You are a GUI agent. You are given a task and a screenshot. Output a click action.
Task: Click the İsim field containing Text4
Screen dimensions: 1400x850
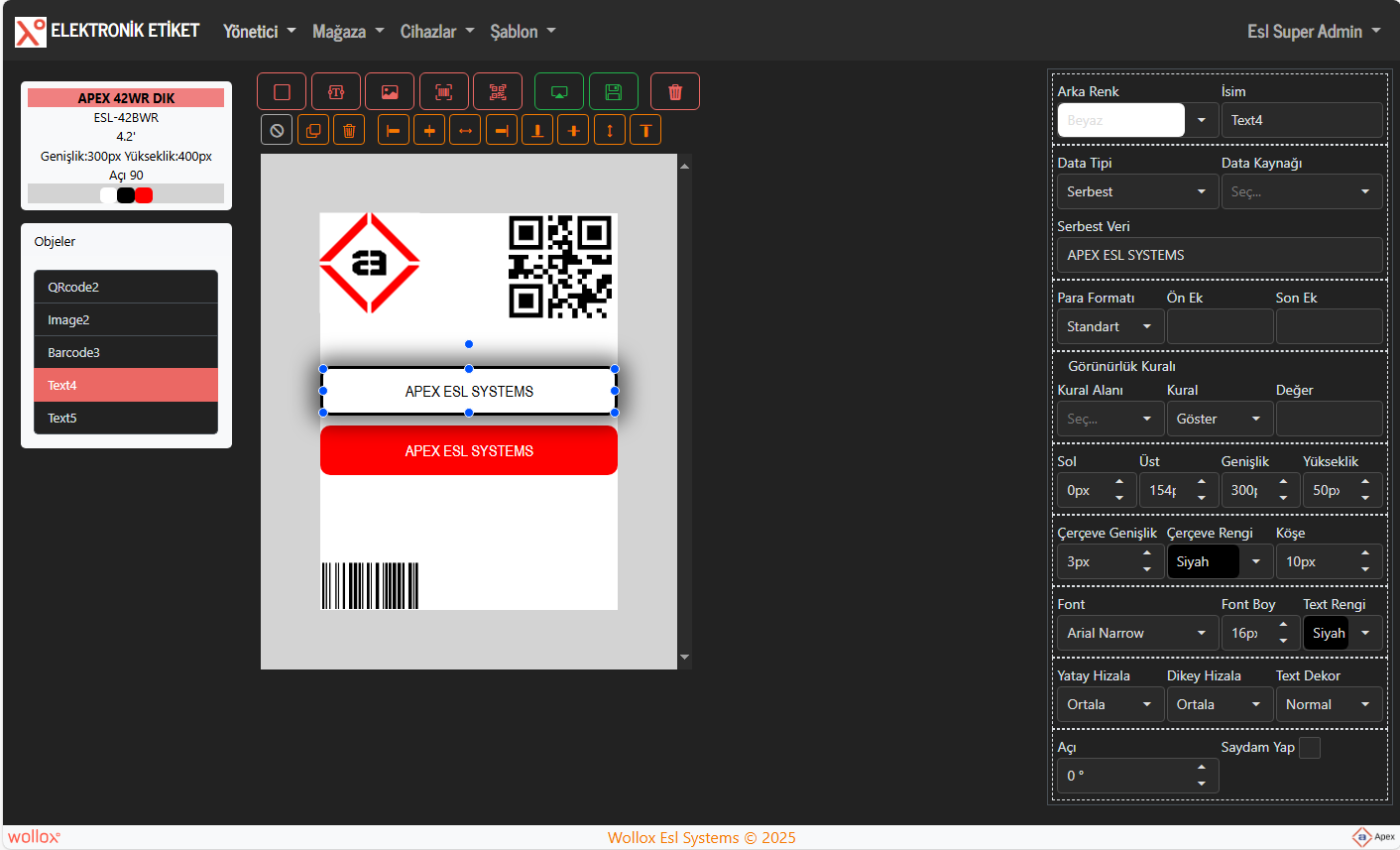click(x=1302, y=120)
